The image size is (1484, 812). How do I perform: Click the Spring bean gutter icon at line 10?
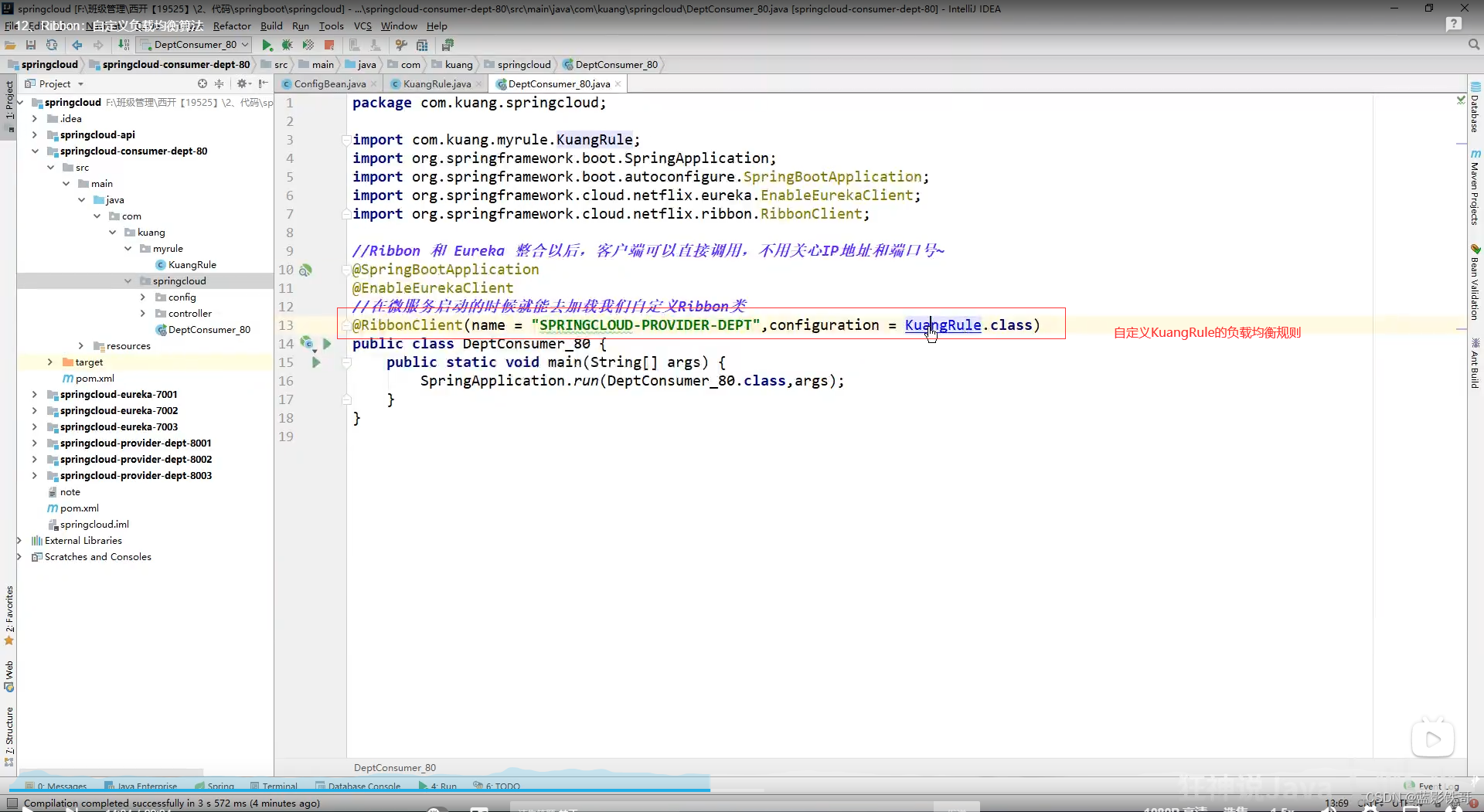tap(306, 270)
